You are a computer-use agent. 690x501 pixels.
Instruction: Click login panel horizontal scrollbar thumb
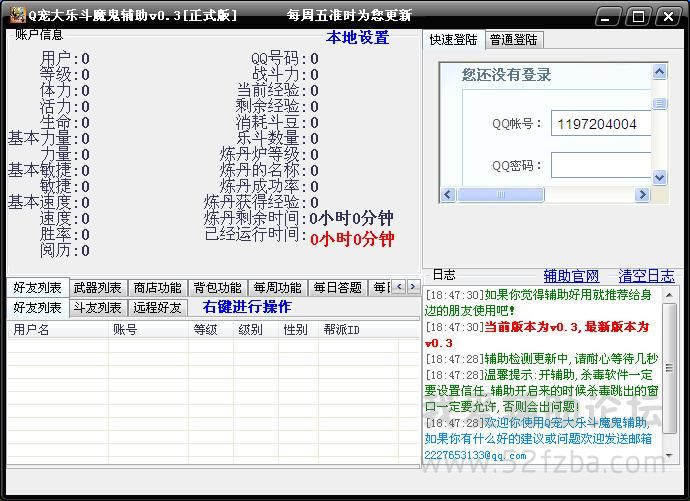point(501,194)
